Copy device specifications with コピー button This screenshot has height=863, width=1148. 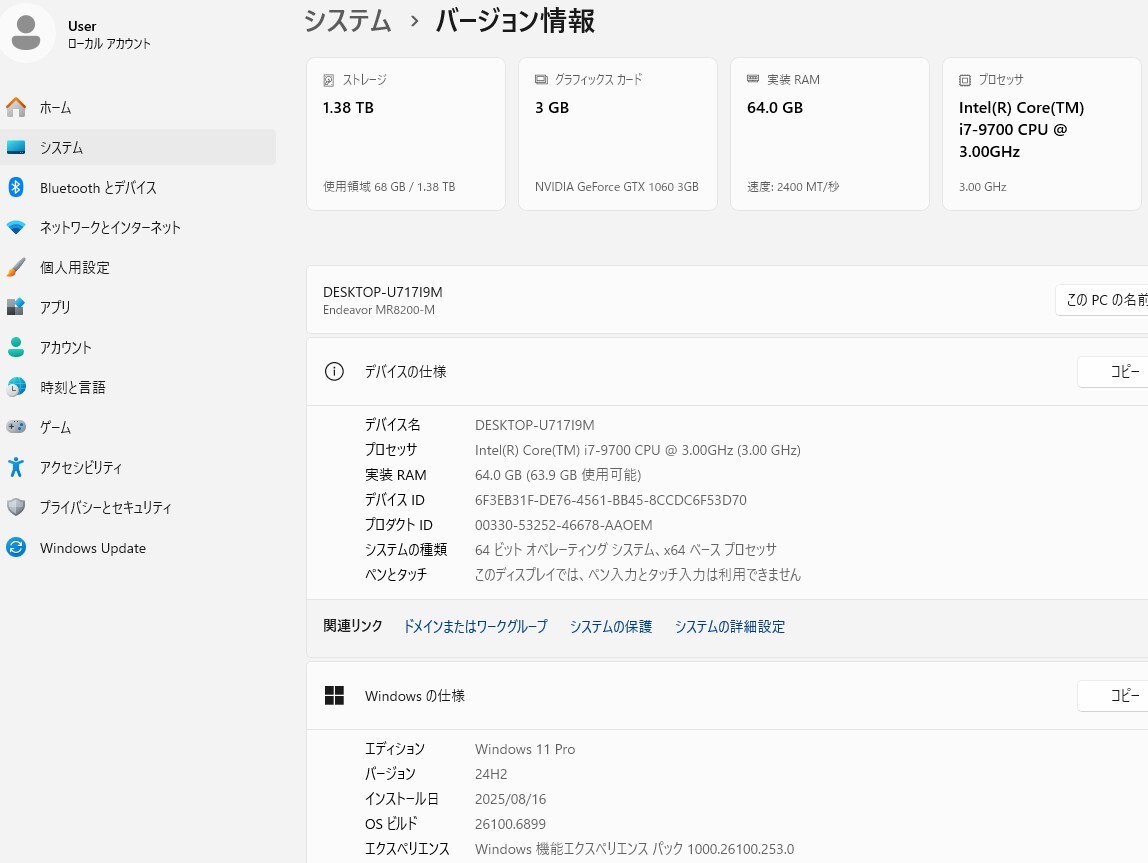coord(1117,372)
